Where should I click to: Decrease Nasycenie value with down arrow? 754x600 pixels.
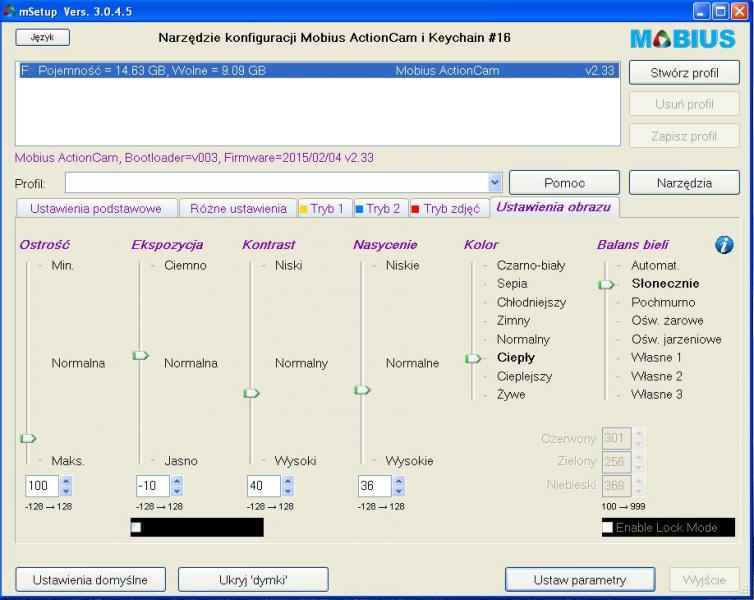[399, 492]
